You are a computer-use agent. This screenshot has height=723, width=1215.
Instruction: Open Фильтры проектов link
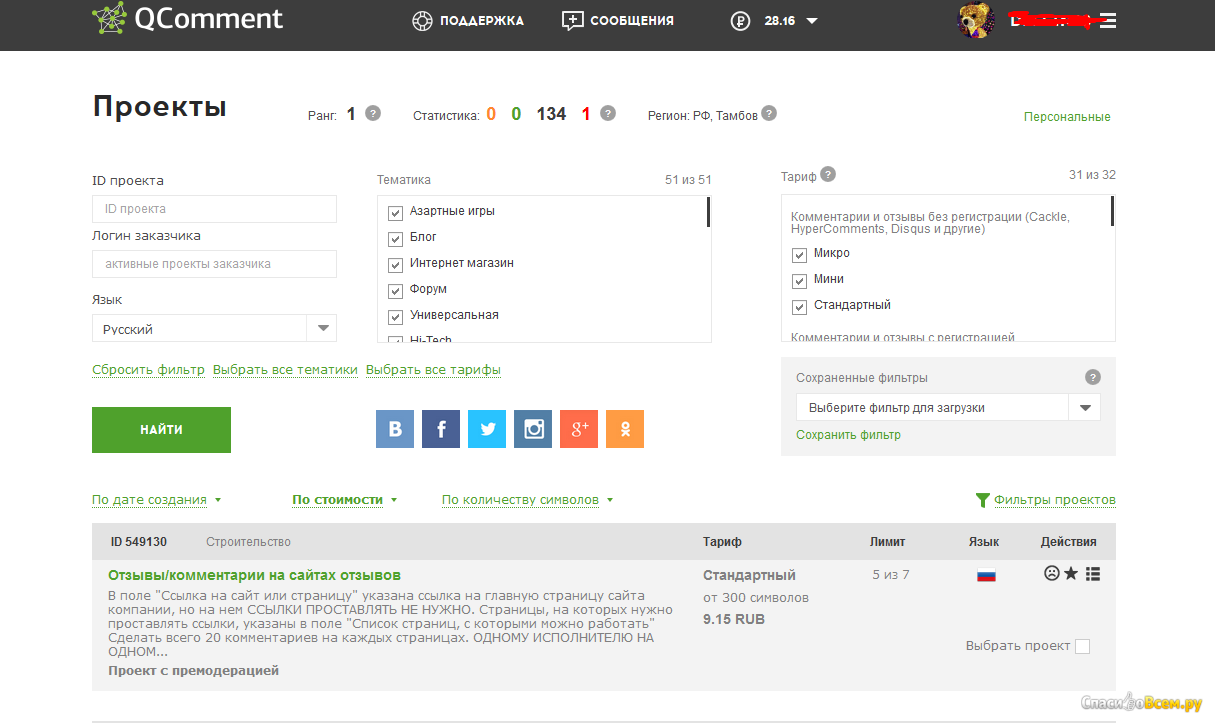1055,499
